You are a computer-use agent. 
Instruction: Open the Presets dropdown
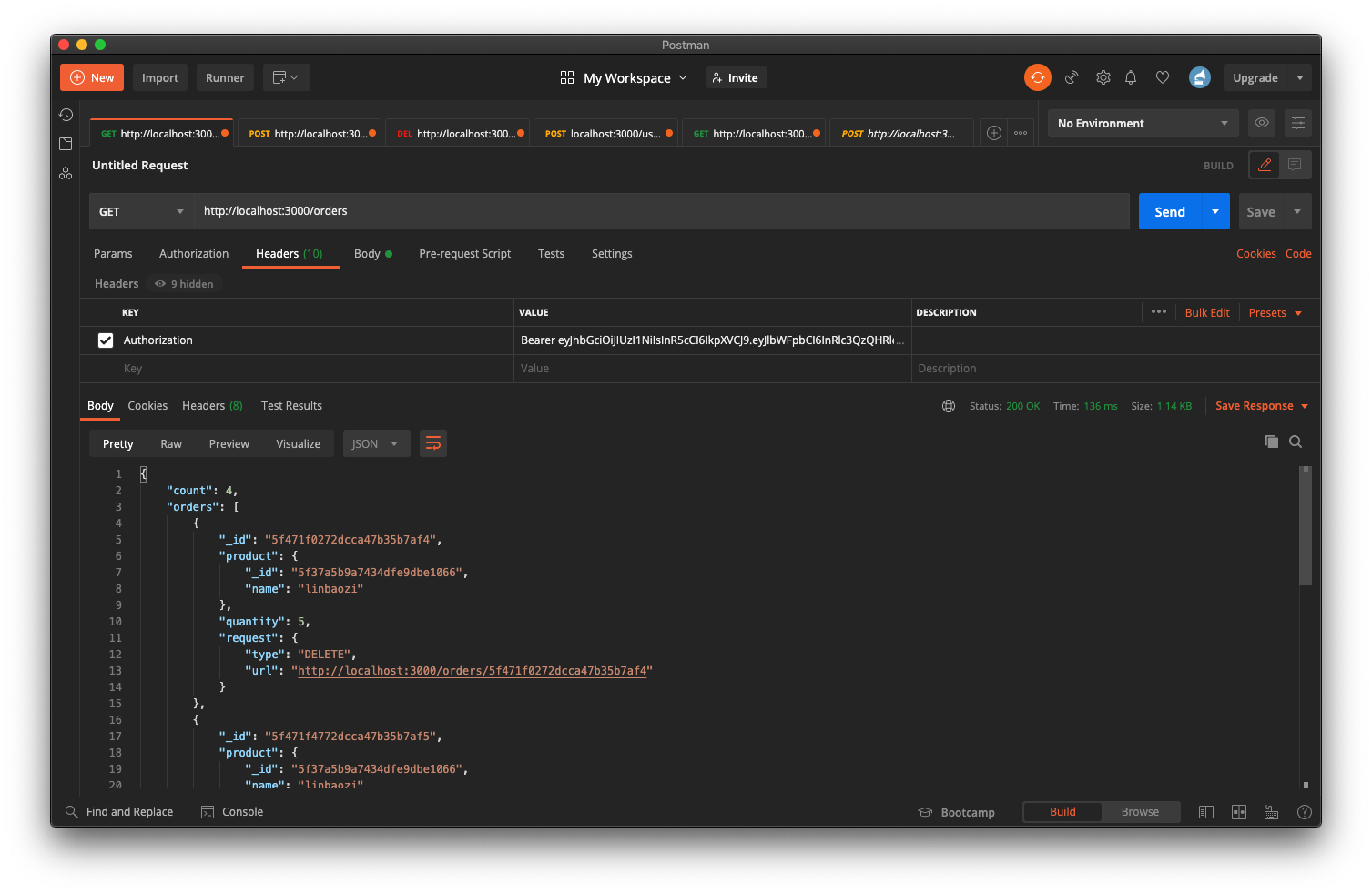coord(1275,312)
